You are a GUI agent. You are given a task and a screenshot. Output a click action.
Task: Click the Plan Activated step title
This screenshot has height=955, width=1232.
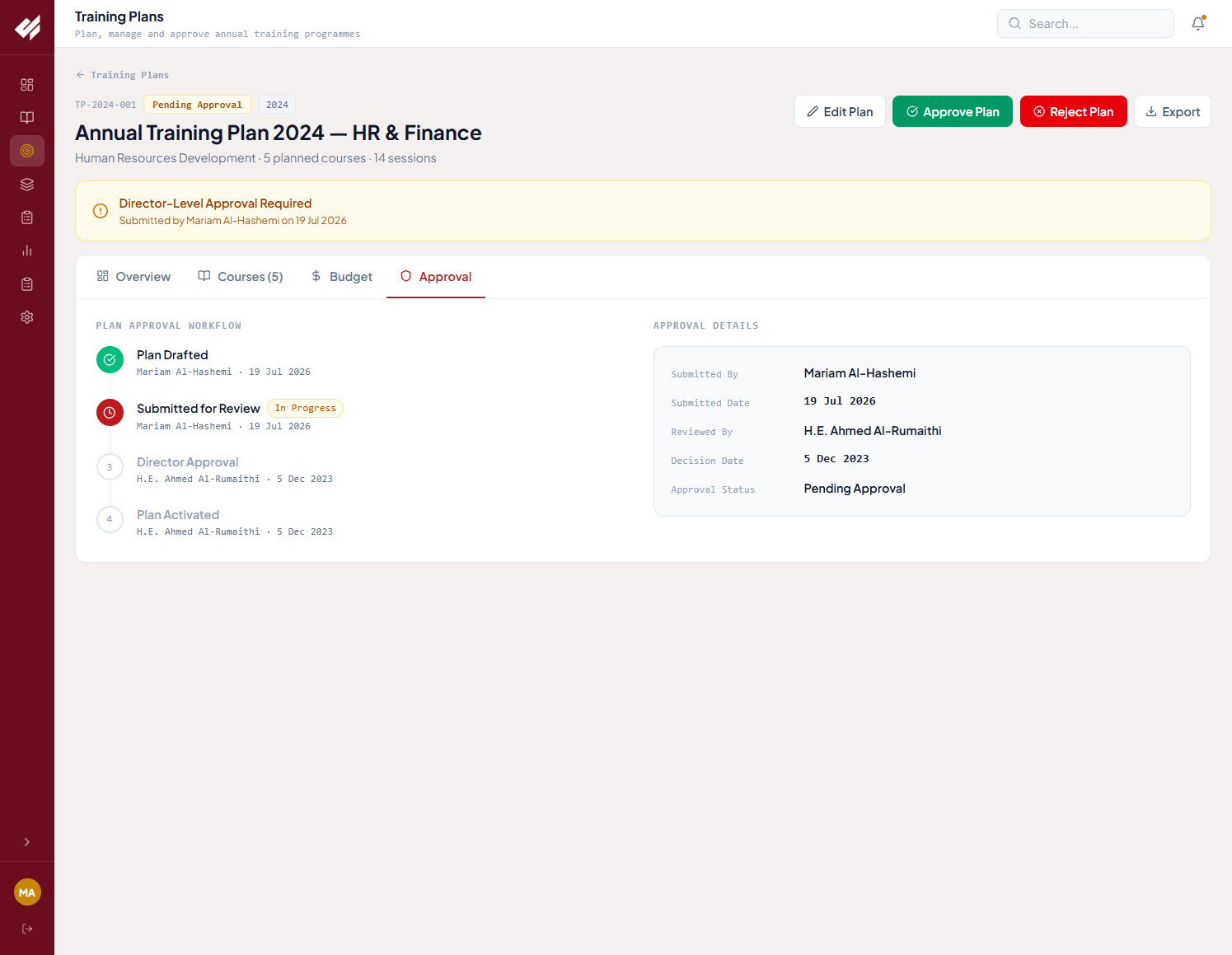point(178,515)
